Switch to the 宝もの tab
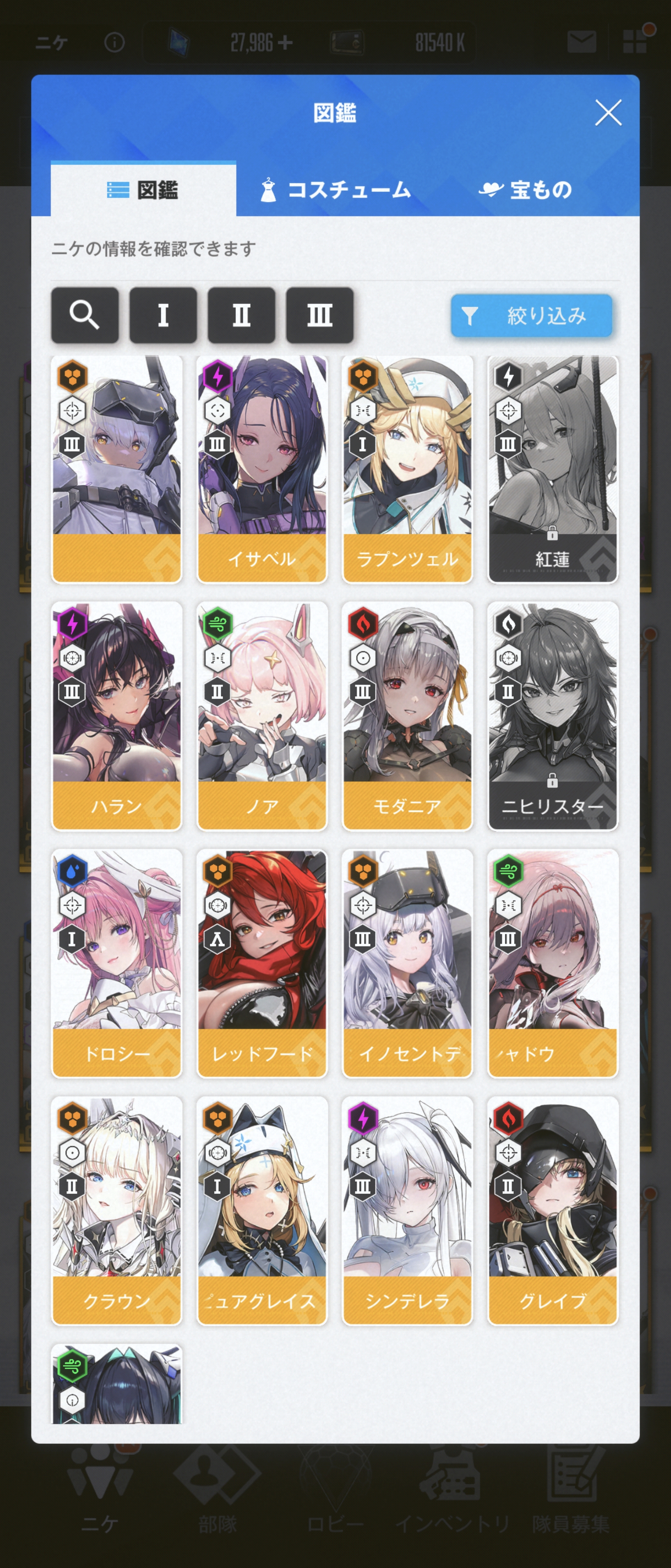 coord(525,190)
